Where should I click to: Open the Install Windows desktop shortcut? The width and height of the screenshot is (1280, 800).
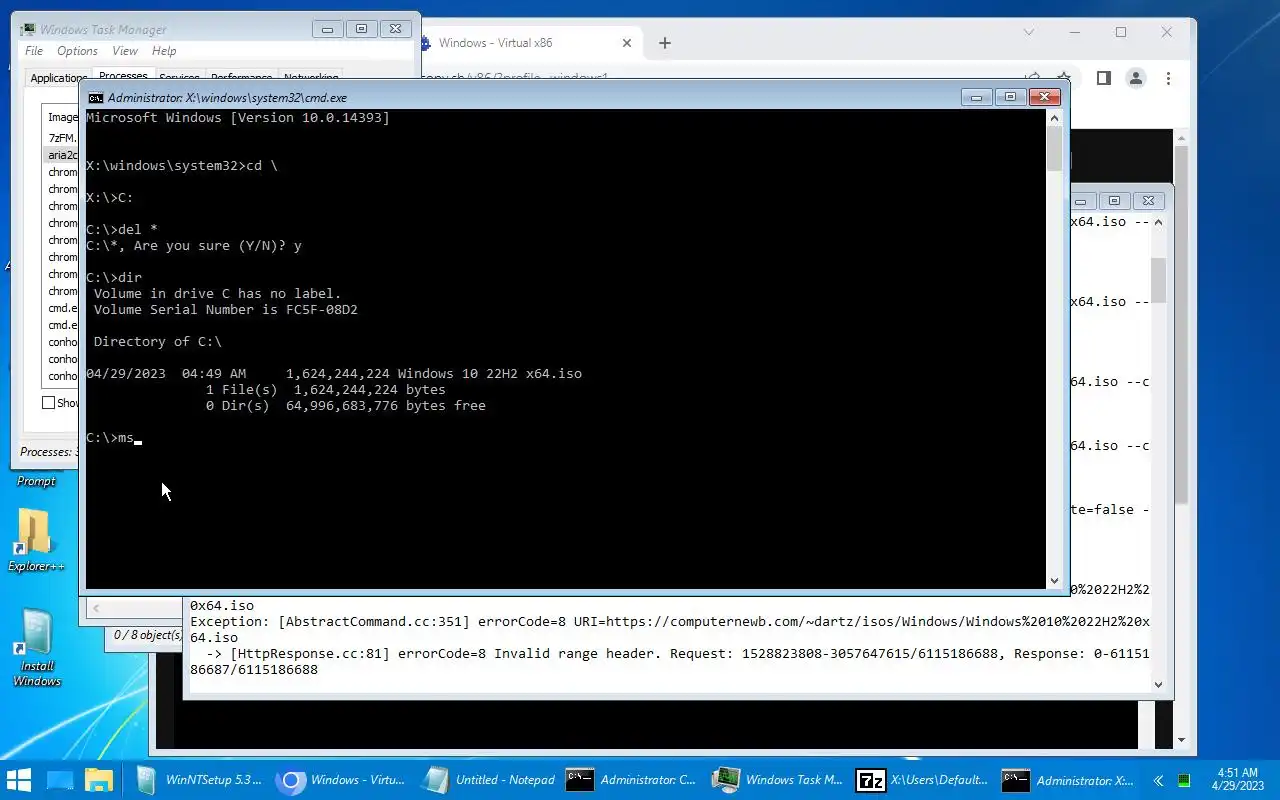(36, 648)
